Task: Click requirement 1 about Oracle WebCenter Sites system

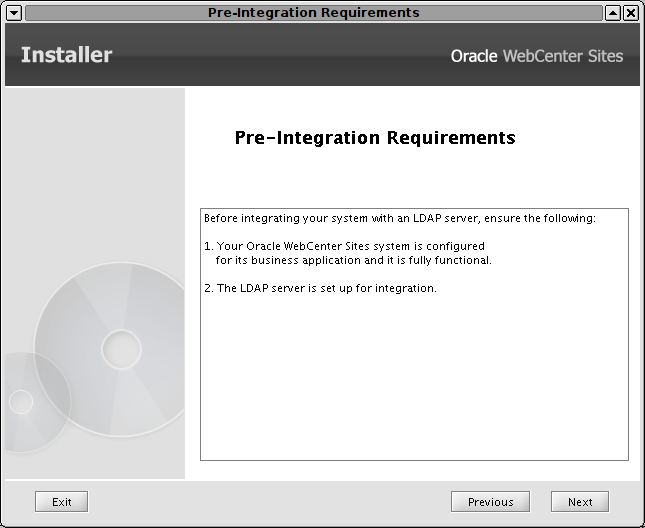Action: [x=344, y=246]
